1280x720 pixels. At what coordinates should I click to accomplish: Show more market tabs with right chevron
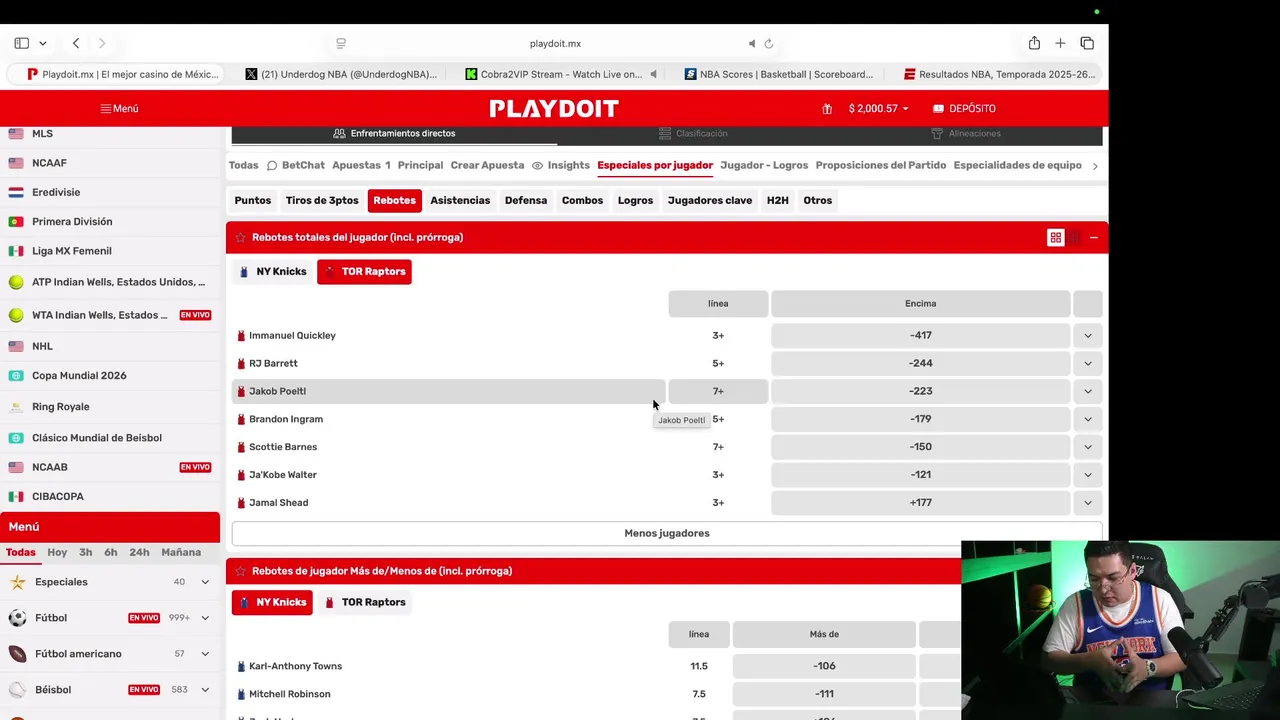(1095, 166)
